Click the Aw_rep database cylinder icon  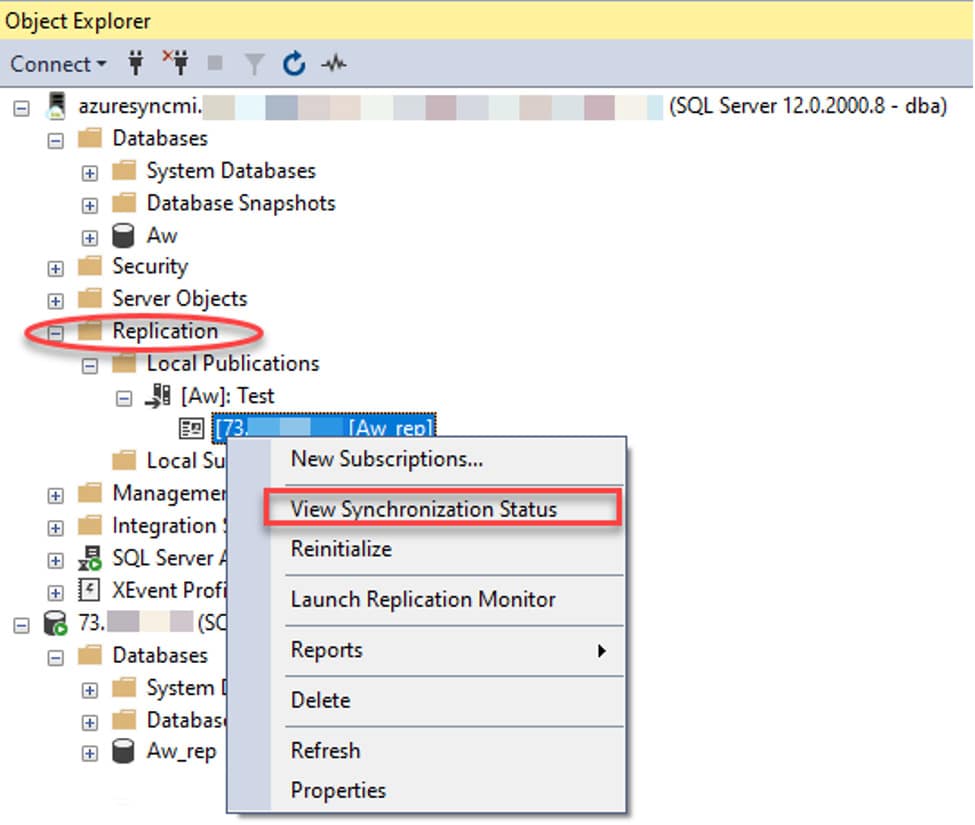(123, 751)
